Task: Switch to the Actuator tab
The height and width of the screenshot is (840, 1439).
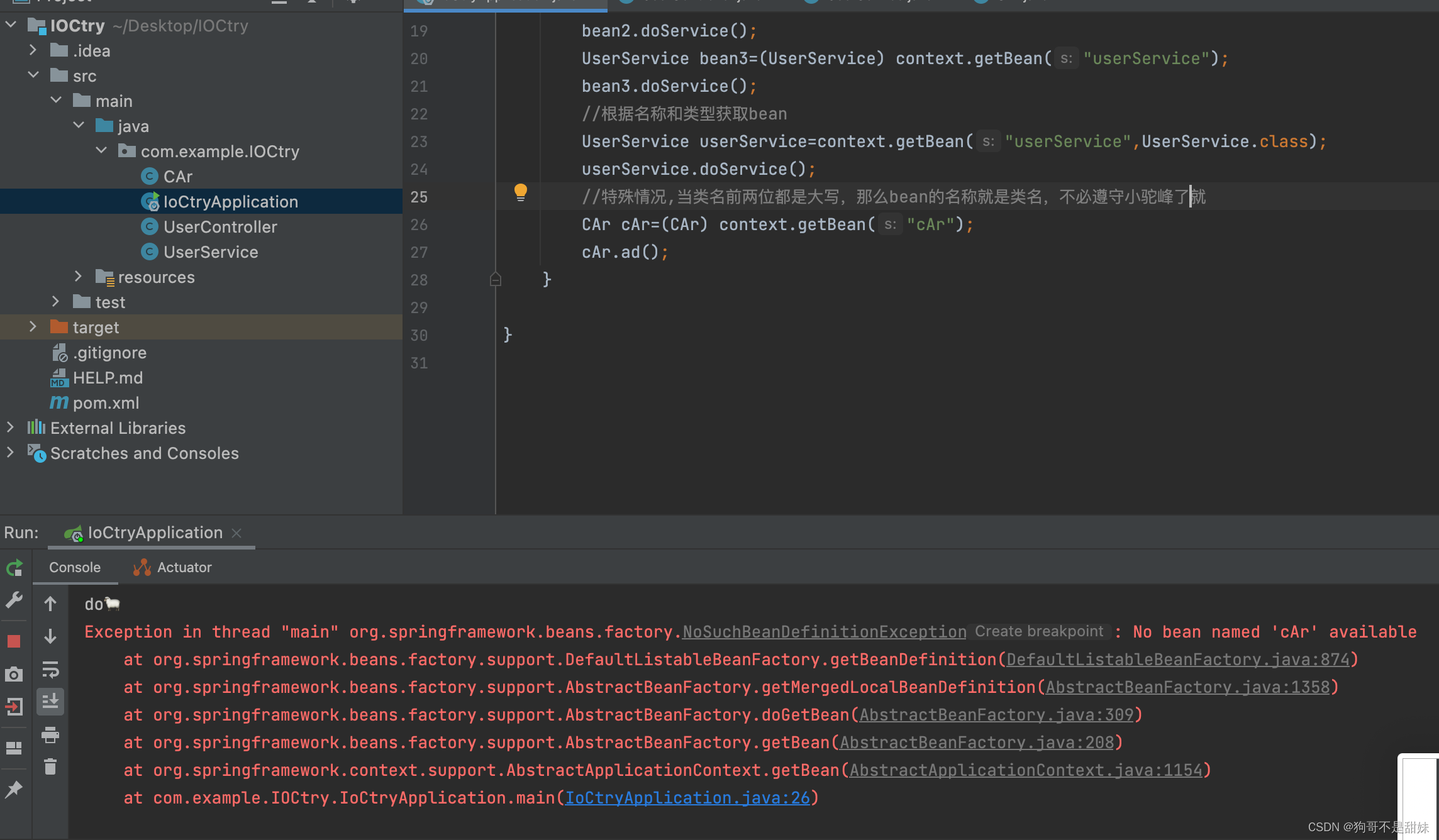Action: (183, 566)
